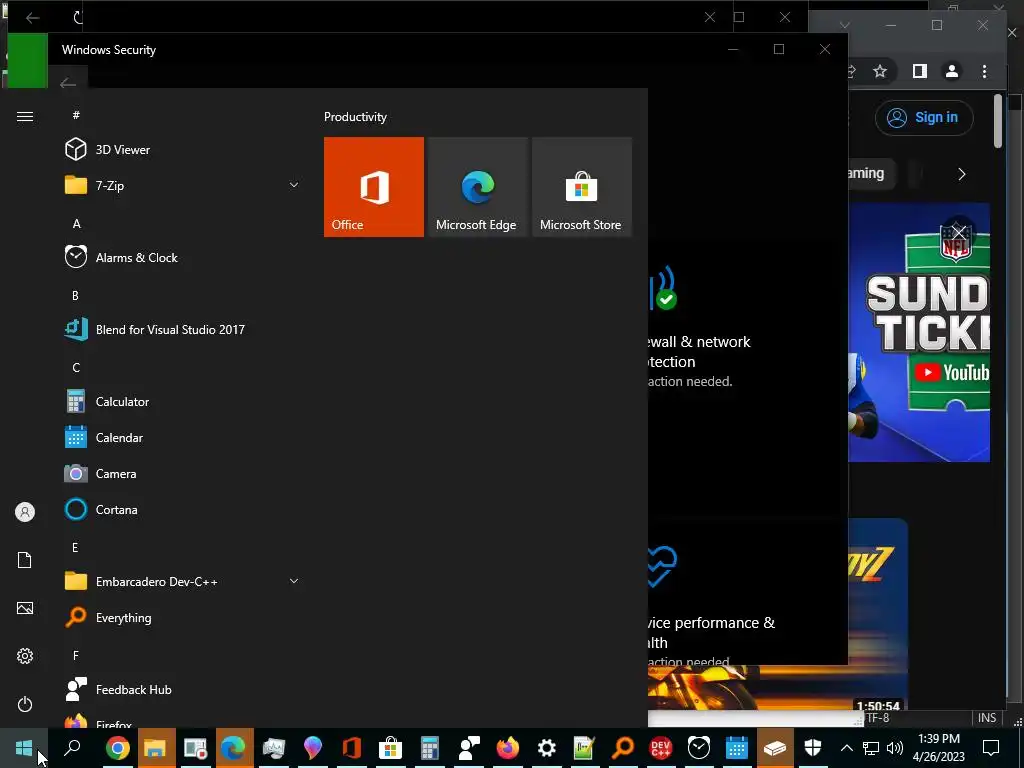Show hidden system tray icons

(x=846, y=748)
